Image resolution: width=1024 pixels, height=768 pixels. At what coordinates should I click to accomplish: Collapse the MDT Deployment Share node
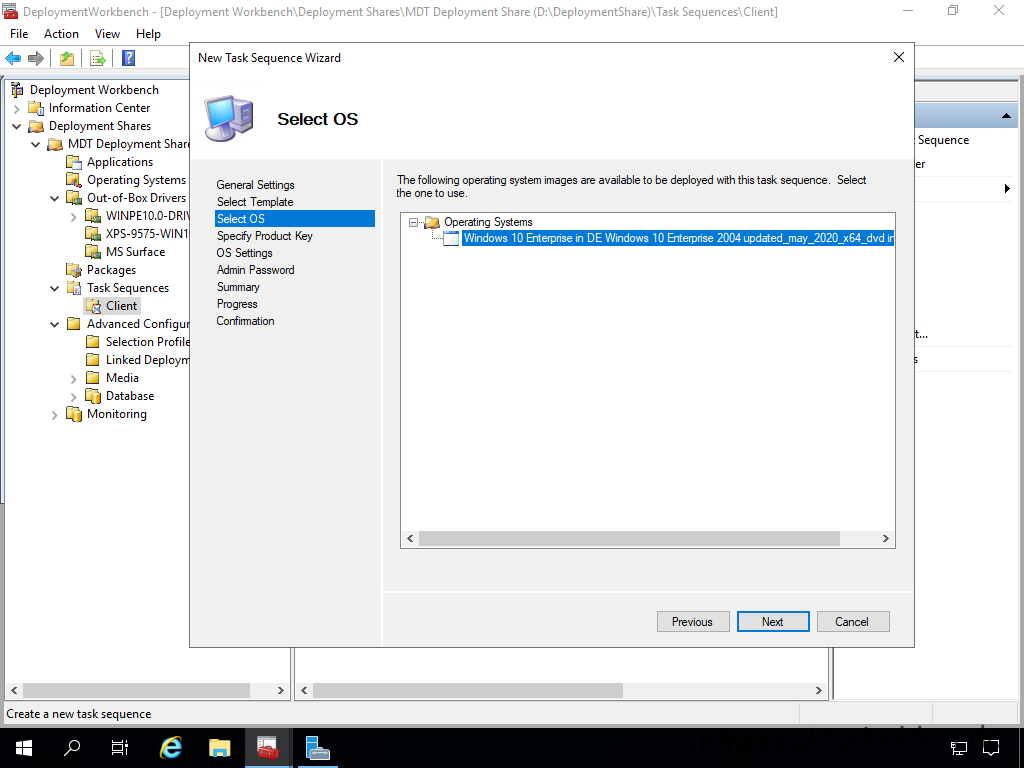click(36, 144)
